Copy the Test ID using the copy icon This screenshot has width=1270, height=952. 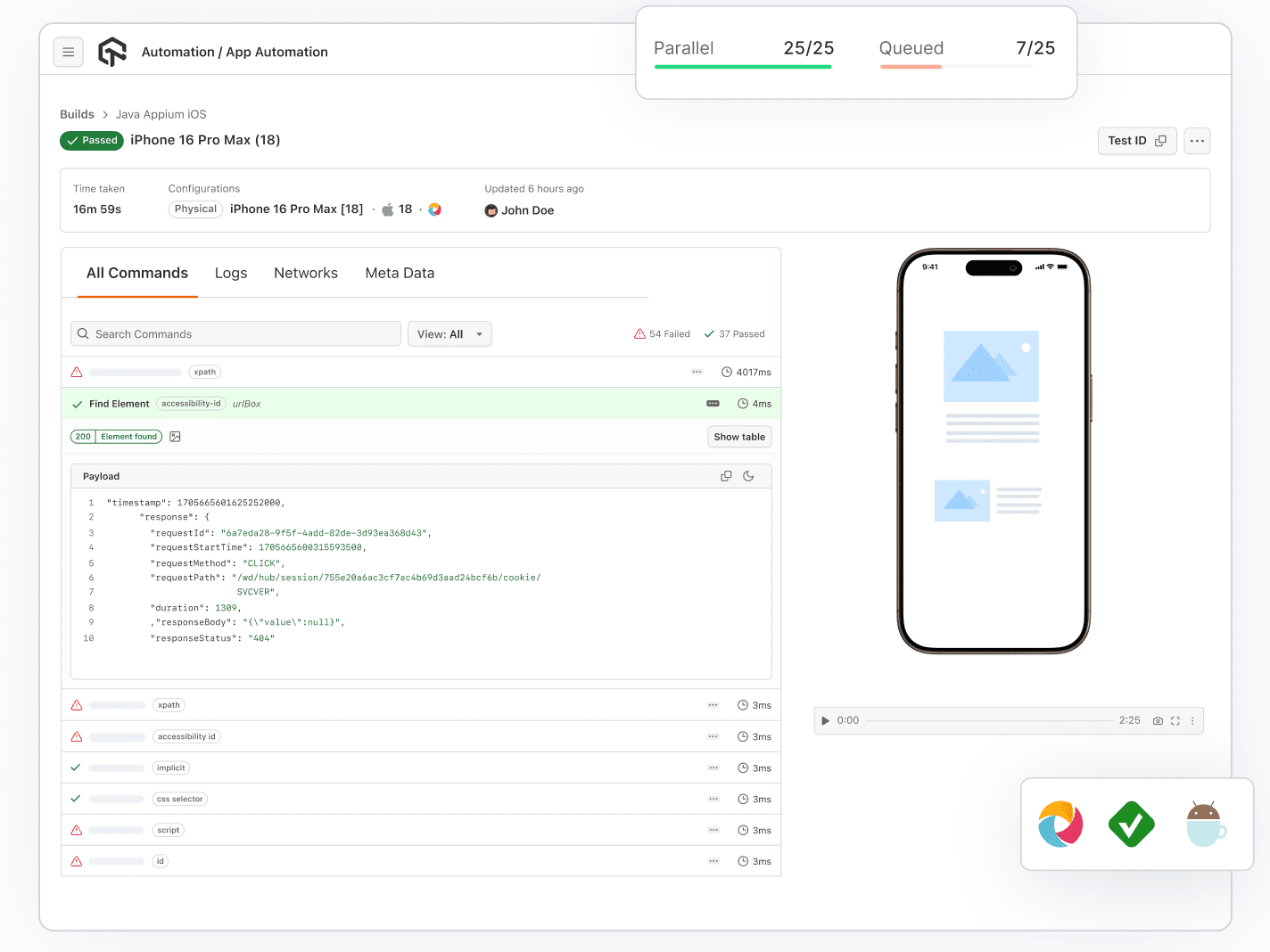pos(1161,141)
